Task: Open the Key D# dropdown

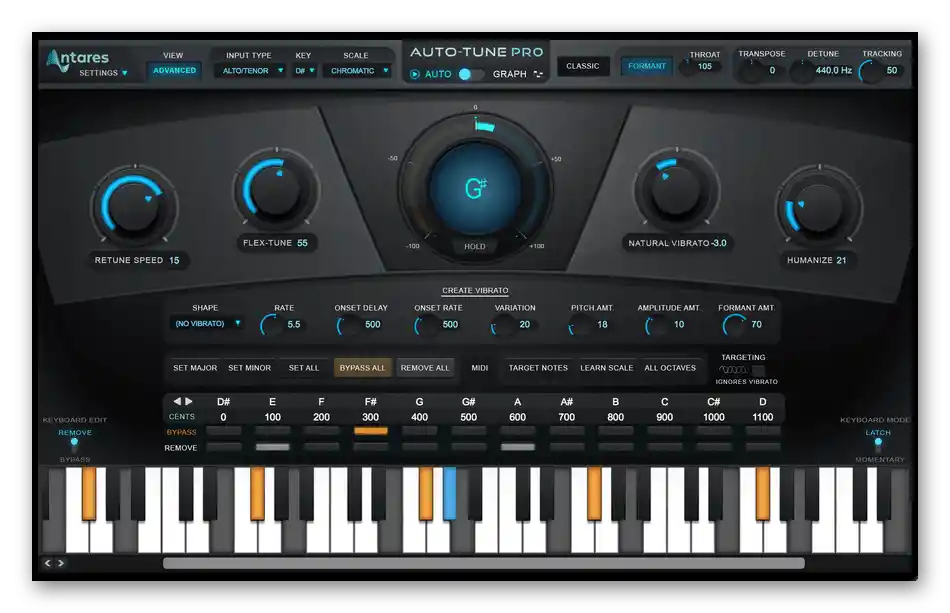Action: pyautogui.click(x=305, y=71)
